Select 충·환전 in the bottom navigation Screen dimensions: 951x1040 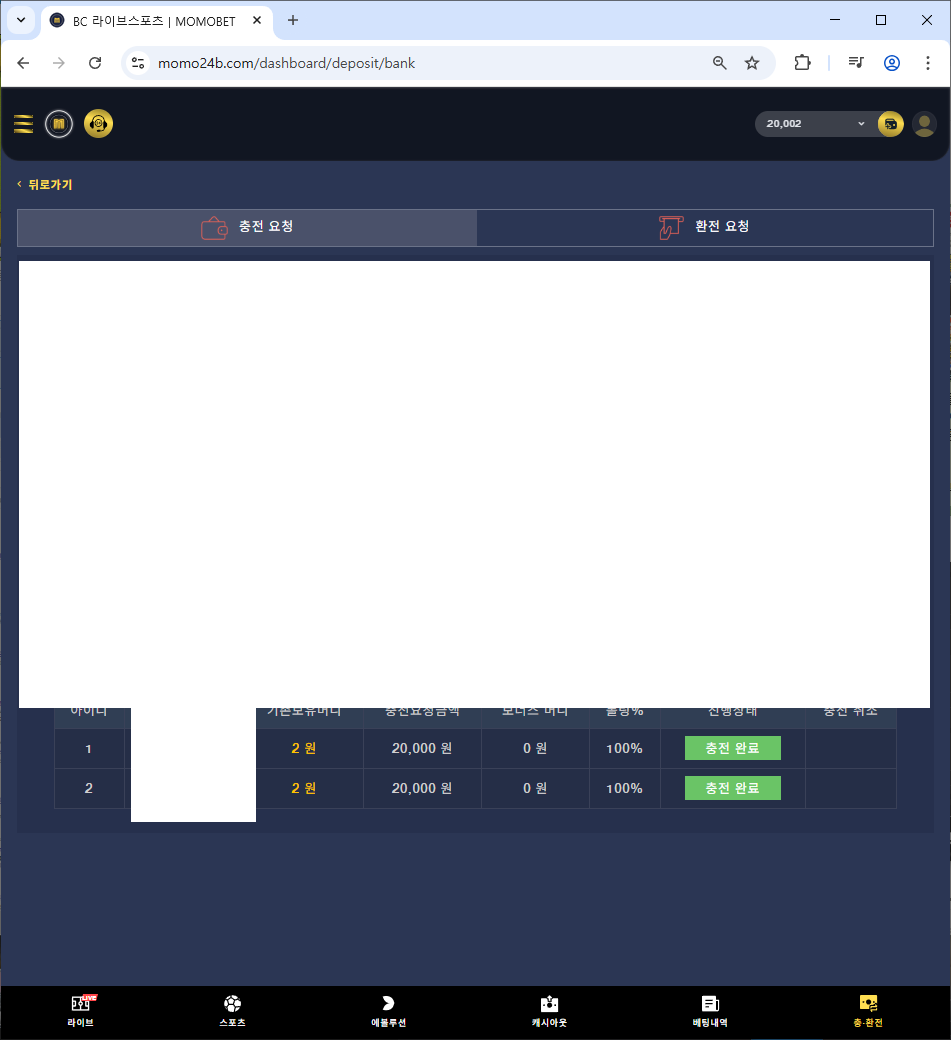coord(868,1011)
